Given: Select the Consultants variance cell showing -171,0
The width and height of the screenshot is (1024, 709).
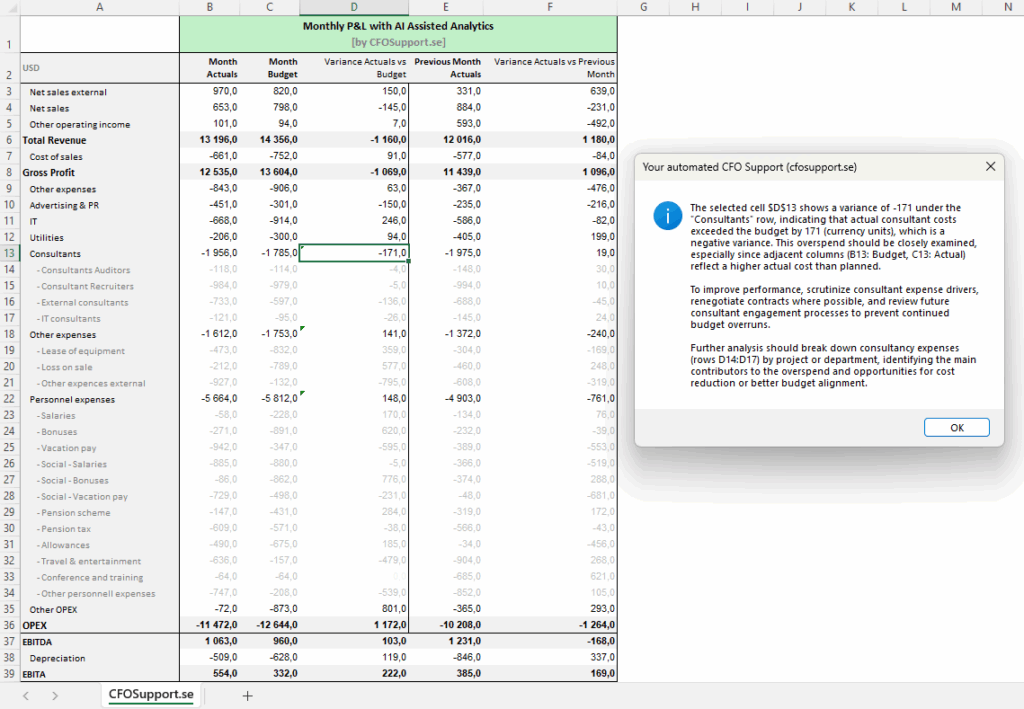Looking at the screenshot, I should point(355,253).
